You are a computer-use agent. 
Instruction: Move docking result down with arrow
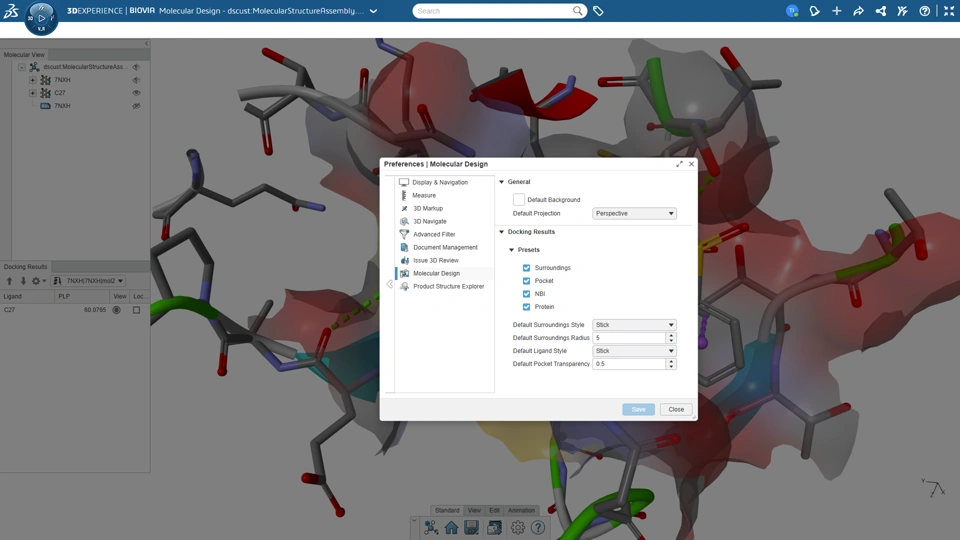(23, 280)
